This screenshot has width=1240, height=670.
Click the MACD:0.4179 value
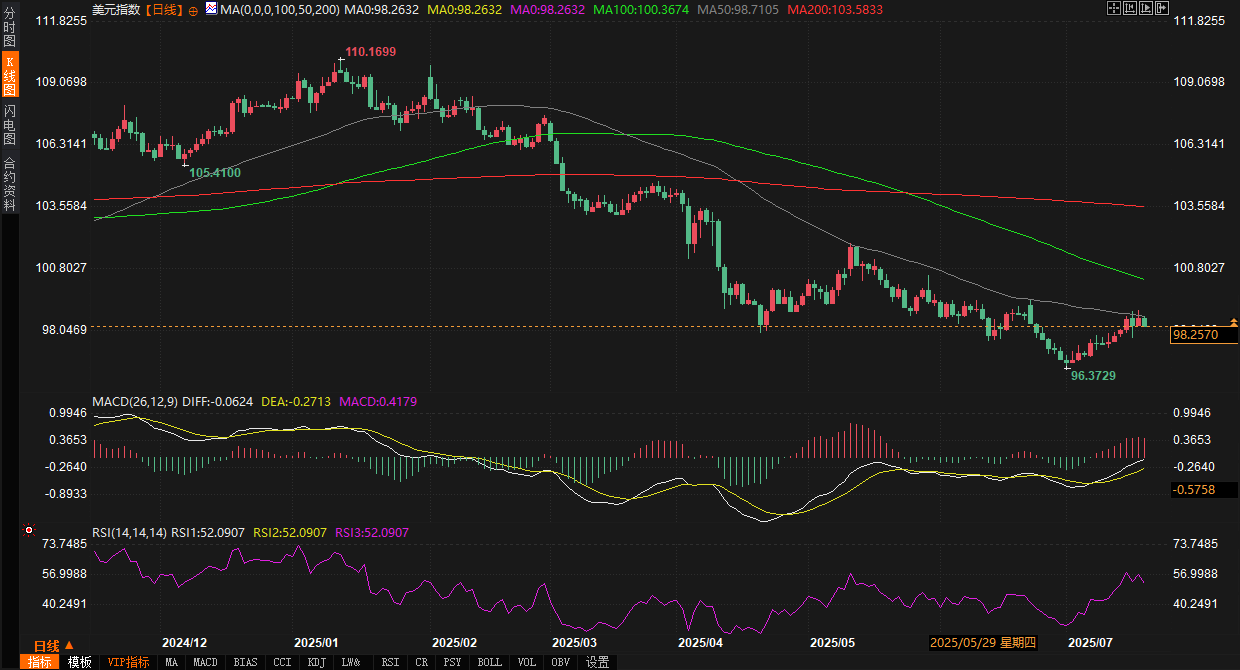point(378,402)
